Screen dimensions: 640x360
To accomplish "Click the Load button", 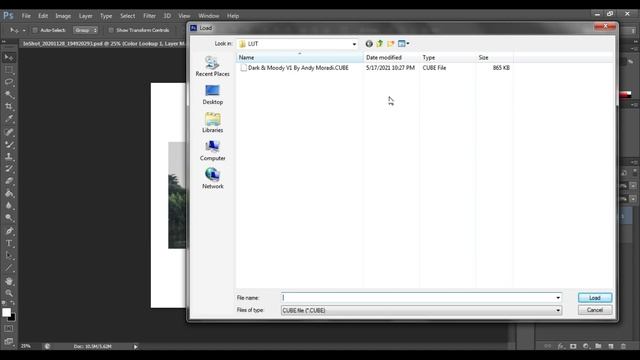I will [x=595, y=298].
